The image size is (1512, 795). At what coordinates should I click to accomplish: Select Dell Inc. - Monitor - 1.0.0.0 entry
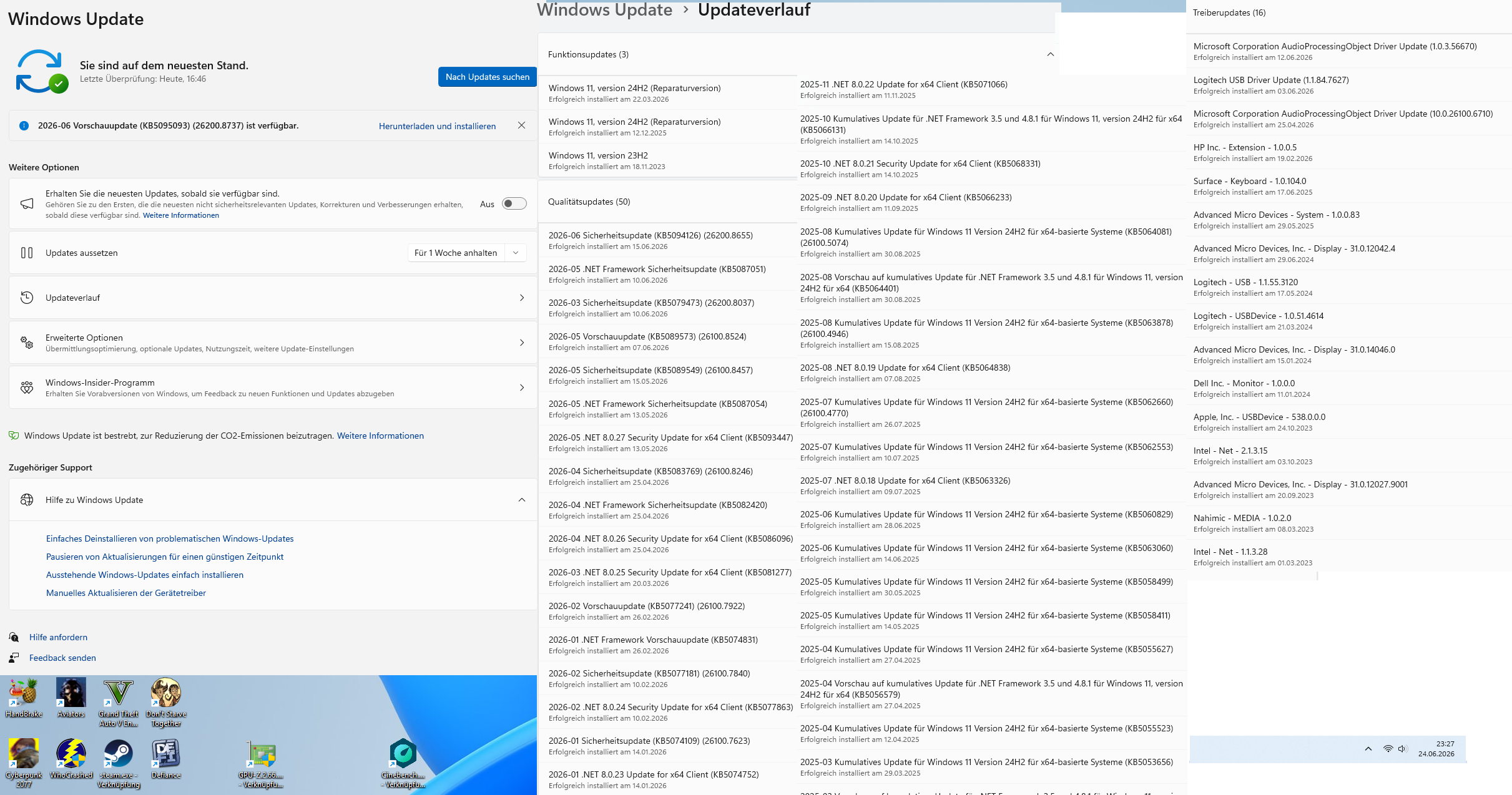tap(1348, 388)
